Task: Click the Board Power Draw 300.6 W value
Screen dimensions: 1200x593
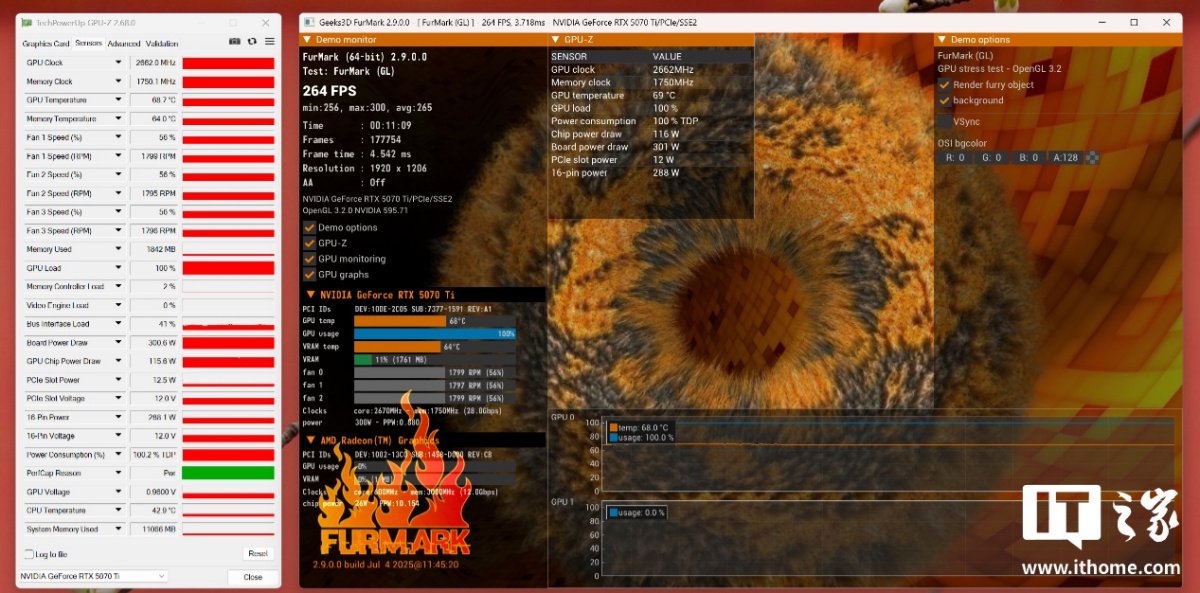Action: point(153,343)
